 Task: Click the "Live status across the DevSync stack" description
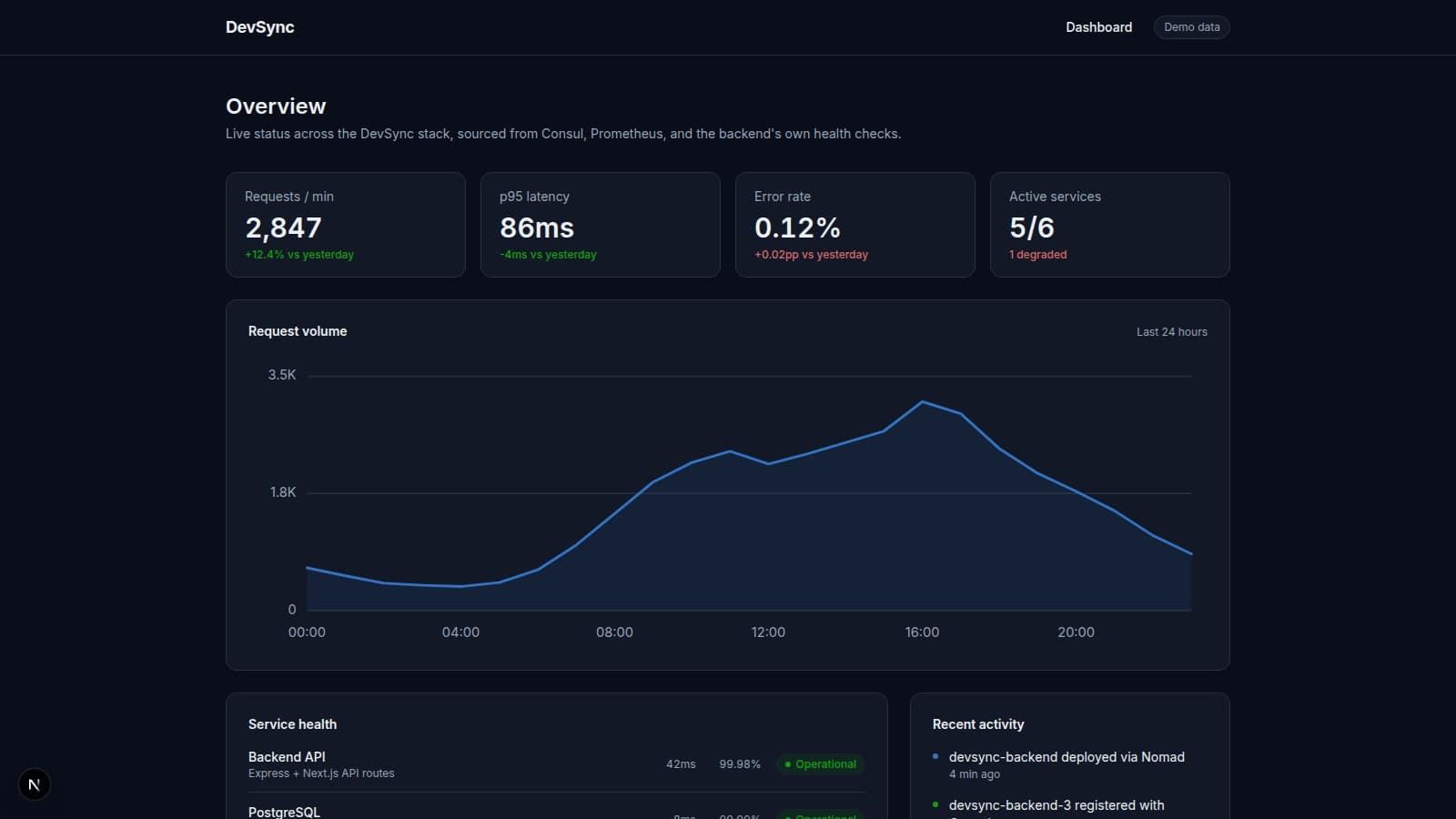(x=563, y=134)
